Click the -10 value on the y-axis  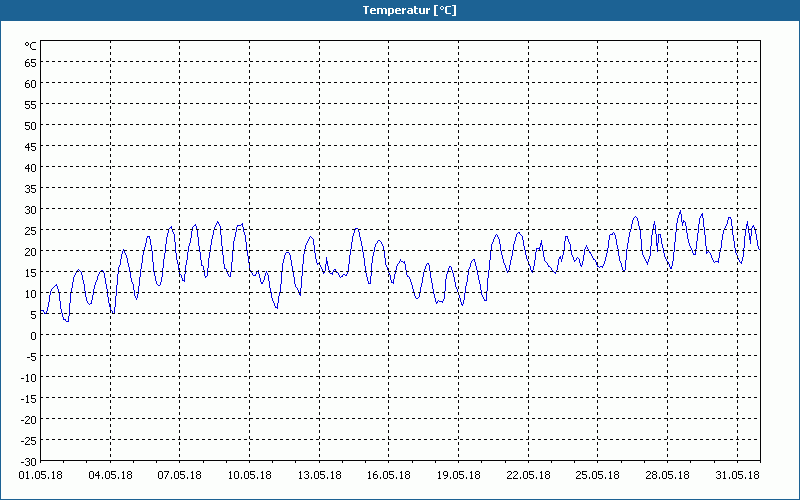[29, 378]
